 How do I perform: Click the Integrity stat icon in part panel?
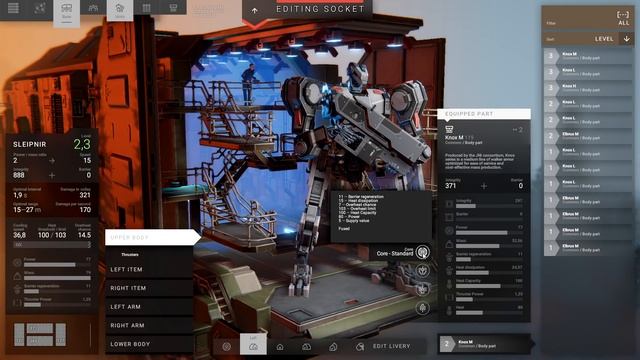point(449,204)
